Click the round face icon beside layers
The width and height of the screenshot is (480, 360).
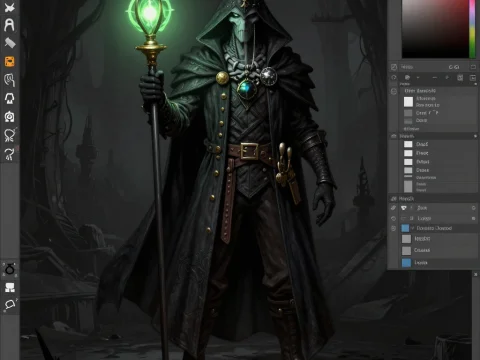[394, 228]
